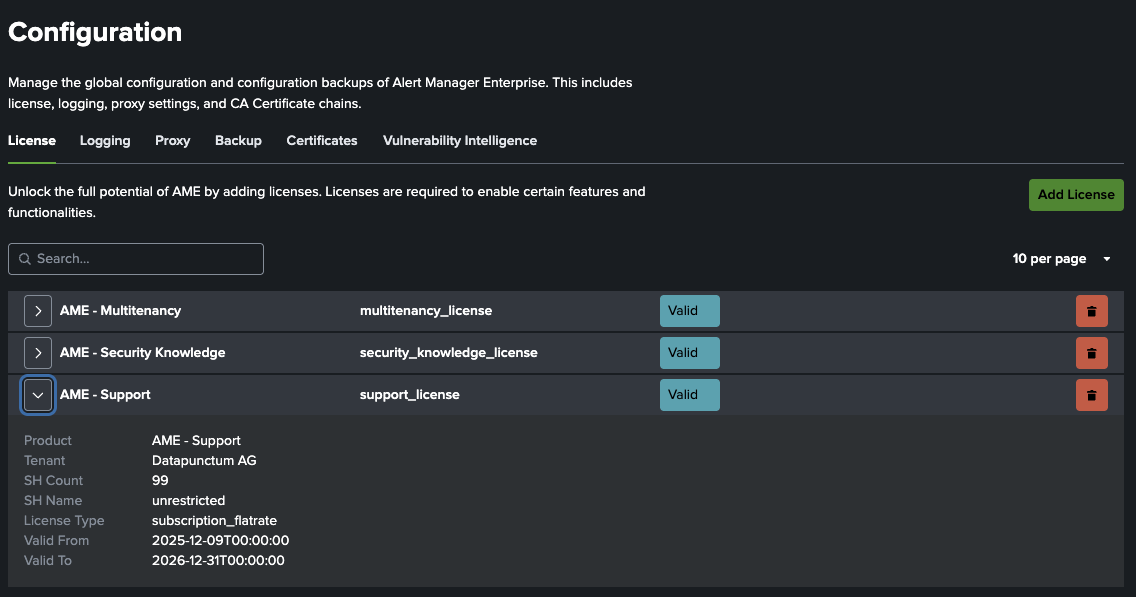Expand the AME - Security Knowledge license details
The image size is (1136, 597).
pos(37,352)
